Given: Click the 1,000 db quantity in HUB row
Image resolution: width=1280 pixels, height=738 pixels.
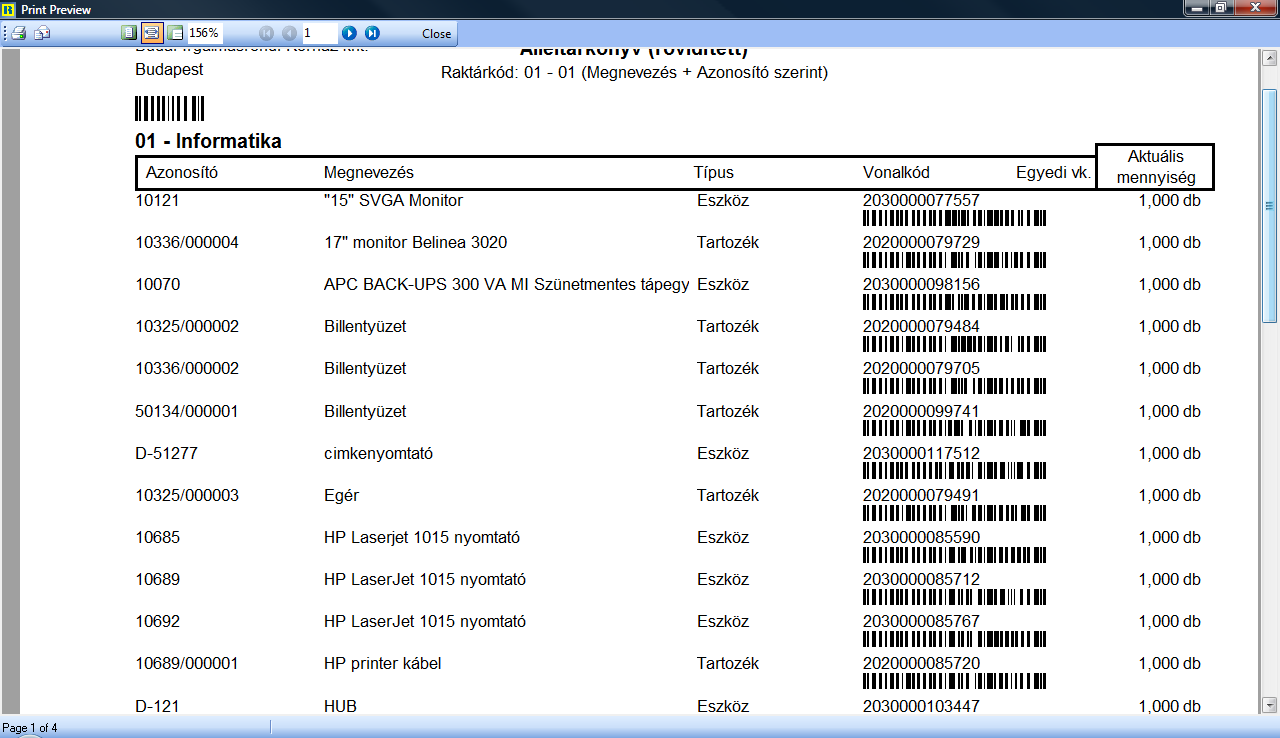Looking at the screenshot, I should (1169, 706).
